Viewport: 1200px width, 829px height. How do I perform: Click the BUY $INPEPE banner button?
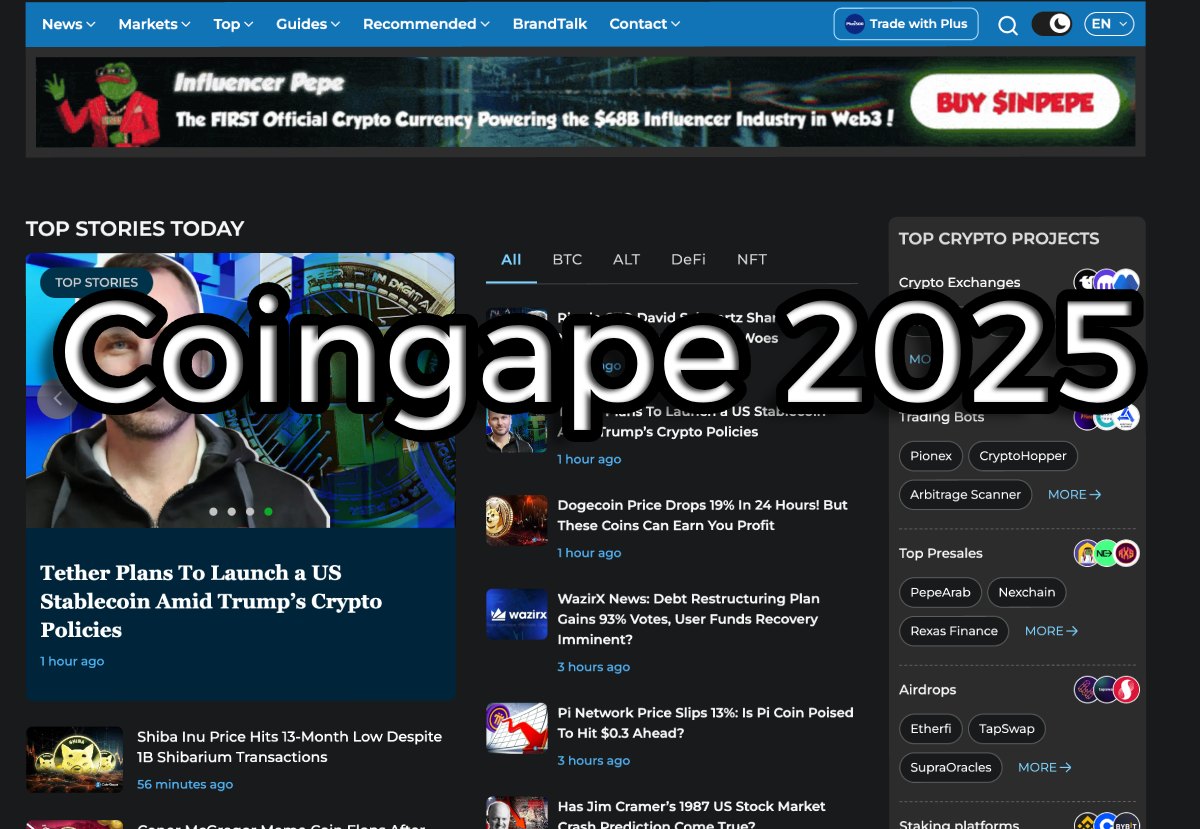[x=1014, y=102]
